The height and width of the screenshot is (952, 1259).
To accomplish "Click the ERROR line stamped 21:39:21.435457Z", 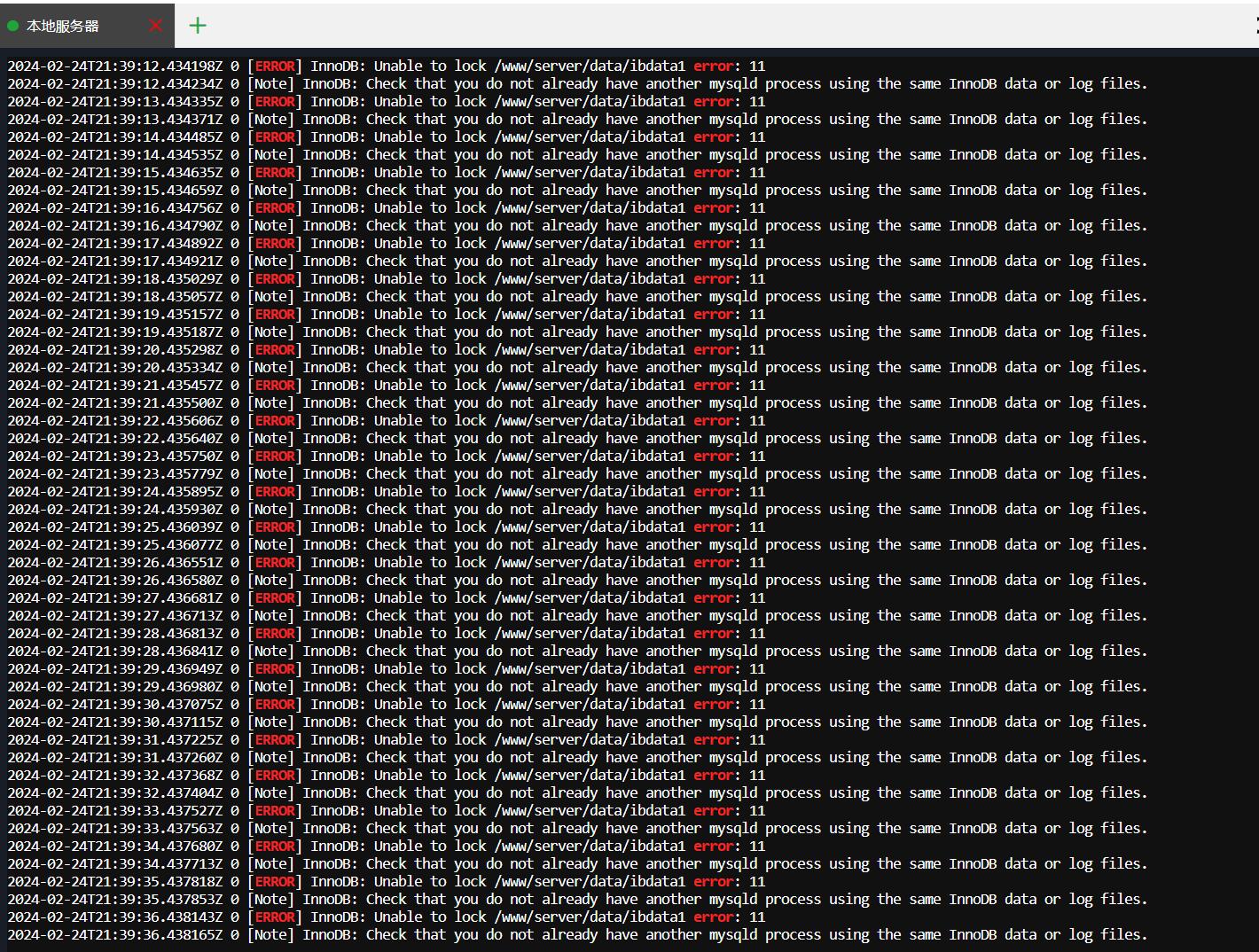I will tap(387, 385).
